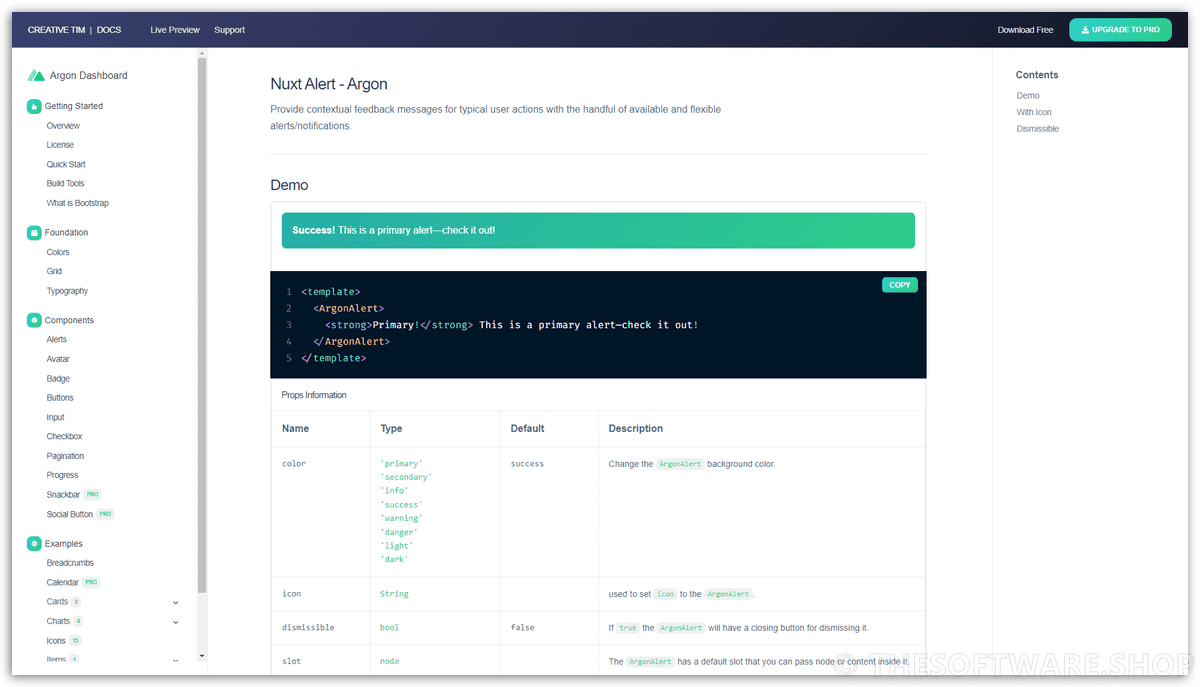
Task: Click the Examples section icon
Action: point(34,544)
